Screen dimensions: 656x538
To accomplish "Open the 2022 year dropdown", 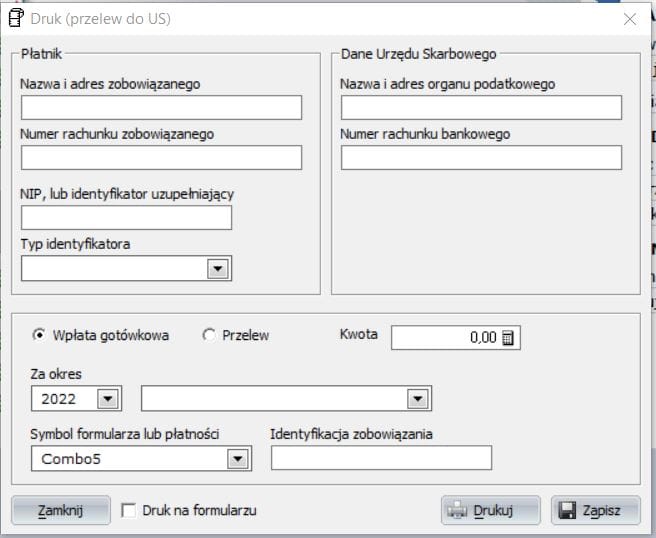I will (107, 399).
